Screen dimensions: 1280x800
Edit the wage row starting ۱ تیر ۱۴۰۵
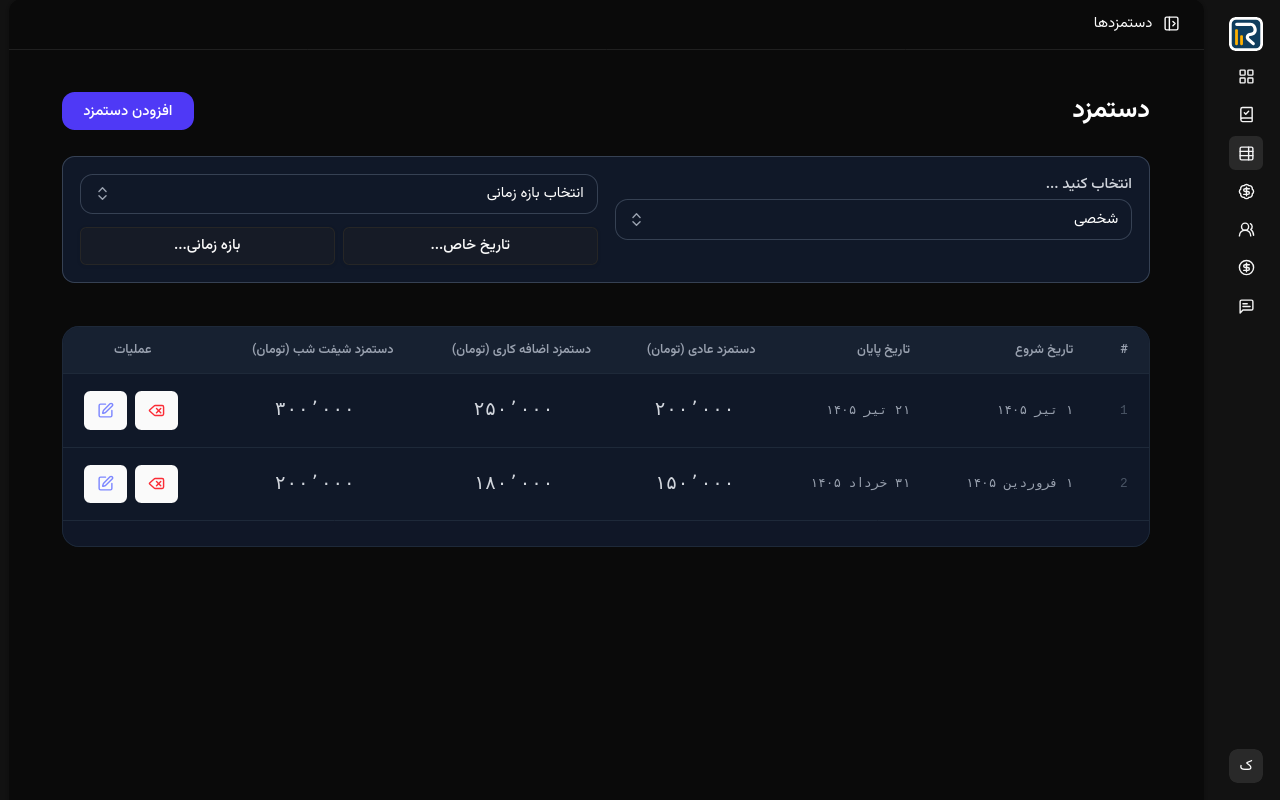[x=105, y=410]
